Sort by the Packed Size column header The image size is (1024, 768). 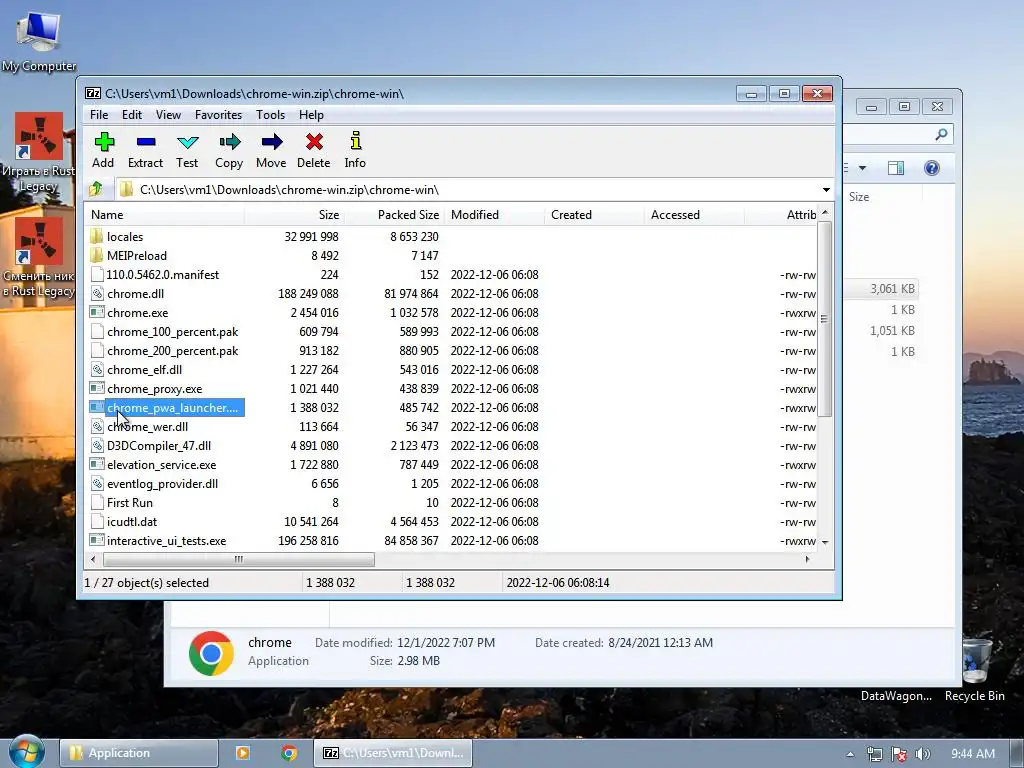394,215
